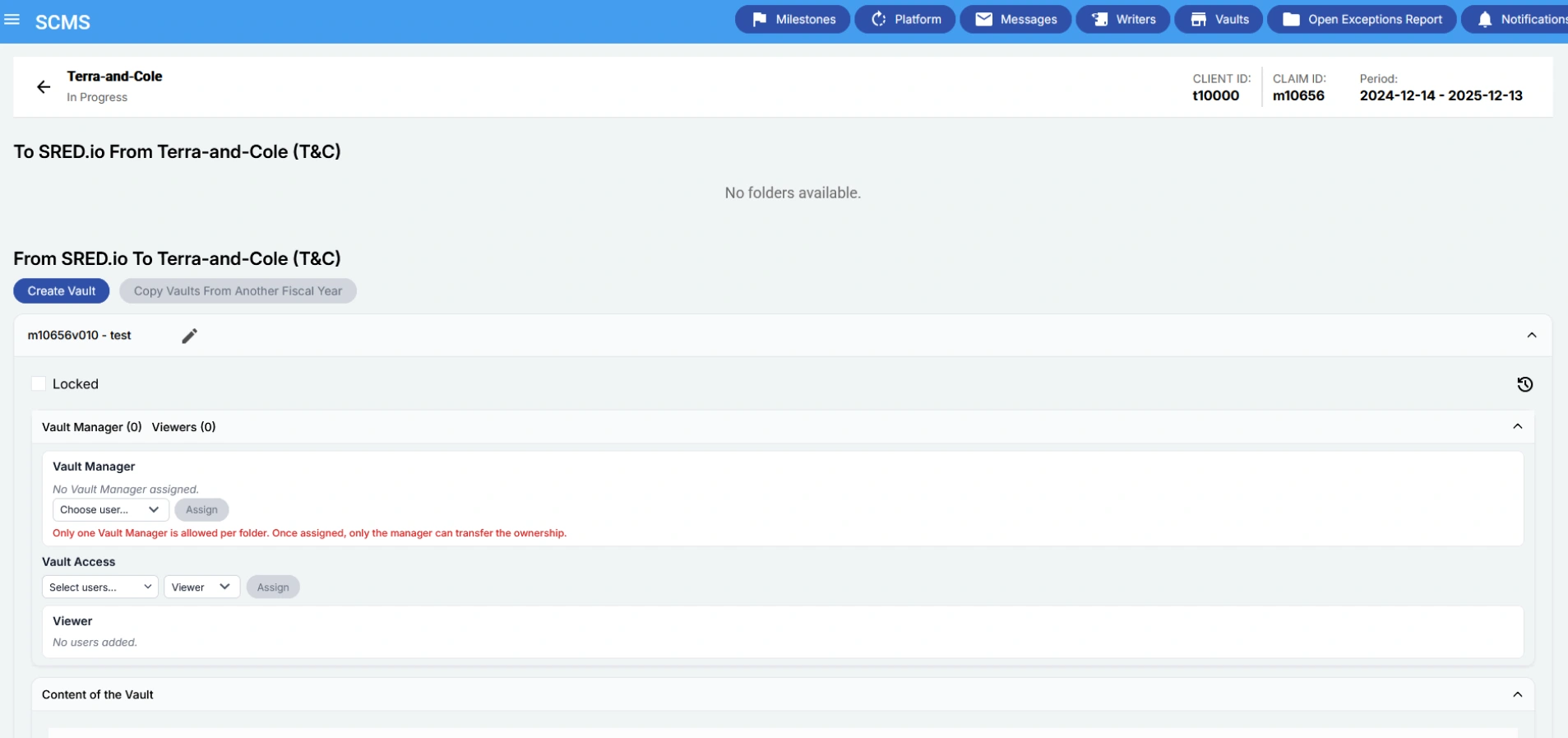Screen dimensions: 1568x738
Task: Click the period 2024-12-14 - 2025-12-13 text
Action: (x=1441, y=95)
